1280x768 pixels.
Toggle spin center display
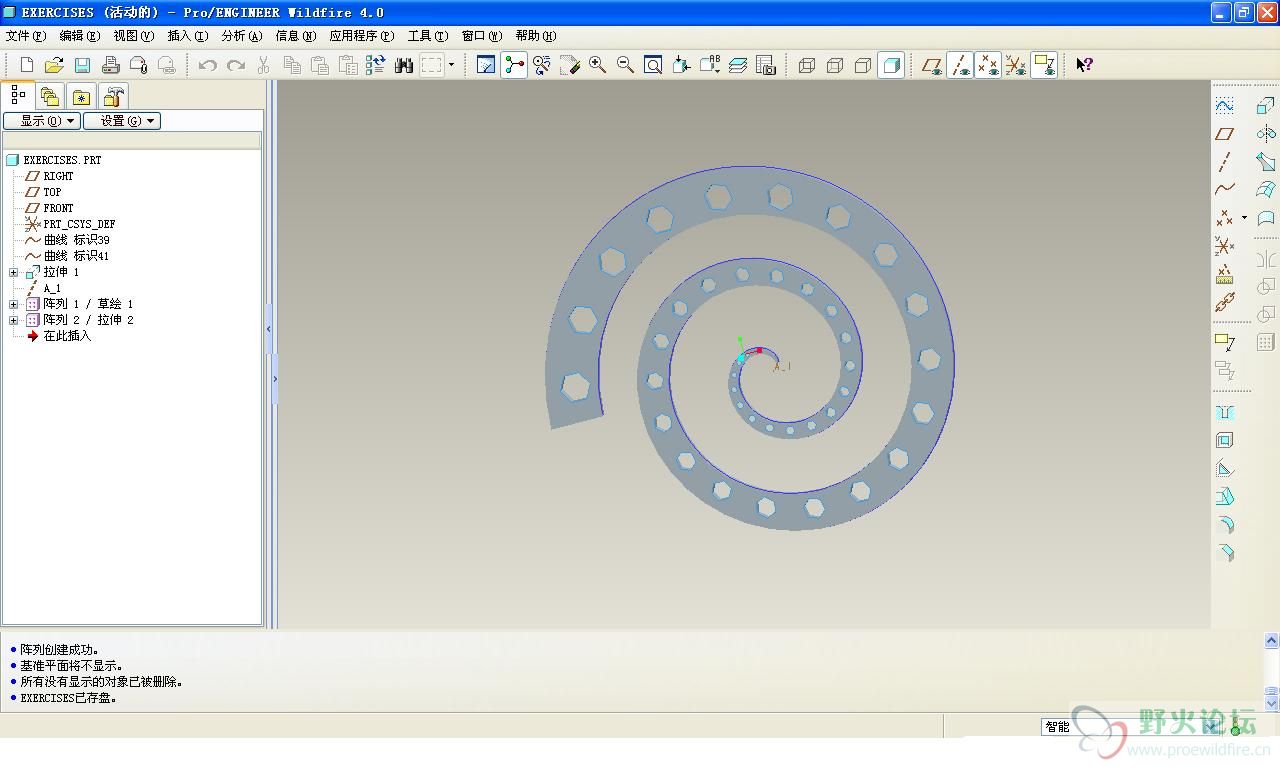point(514,65)
